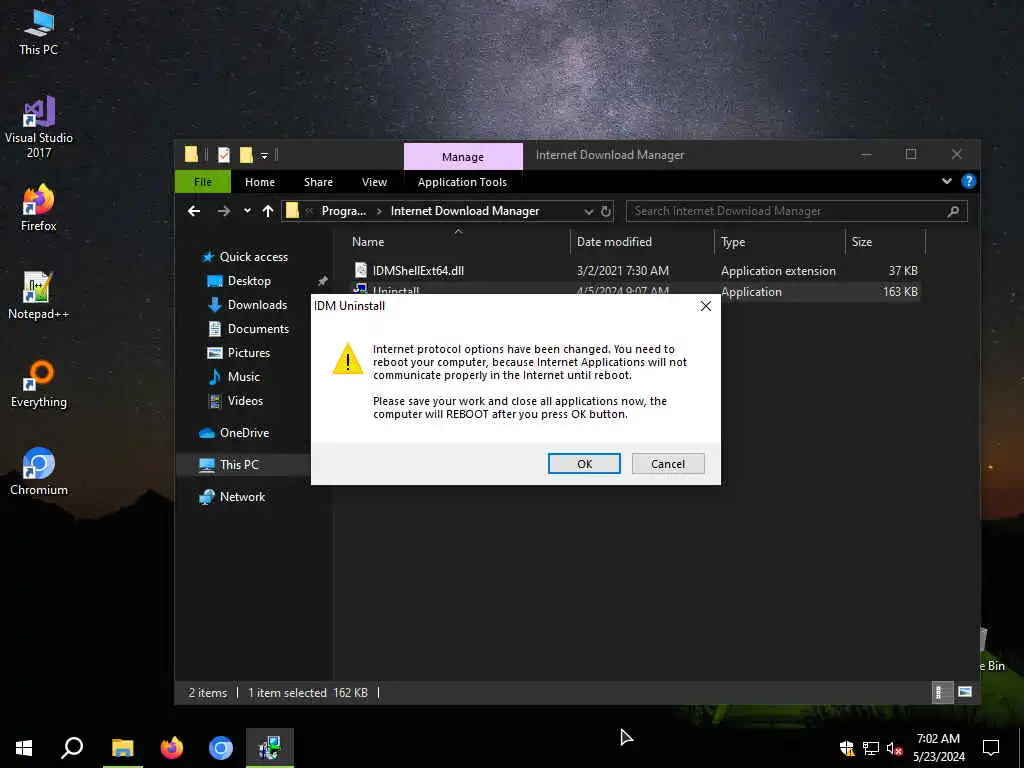Image resolution: width=1024 pixels, height=768 pixels.
Task: Open the Action Center notifications icon
Action: point(991,748)
